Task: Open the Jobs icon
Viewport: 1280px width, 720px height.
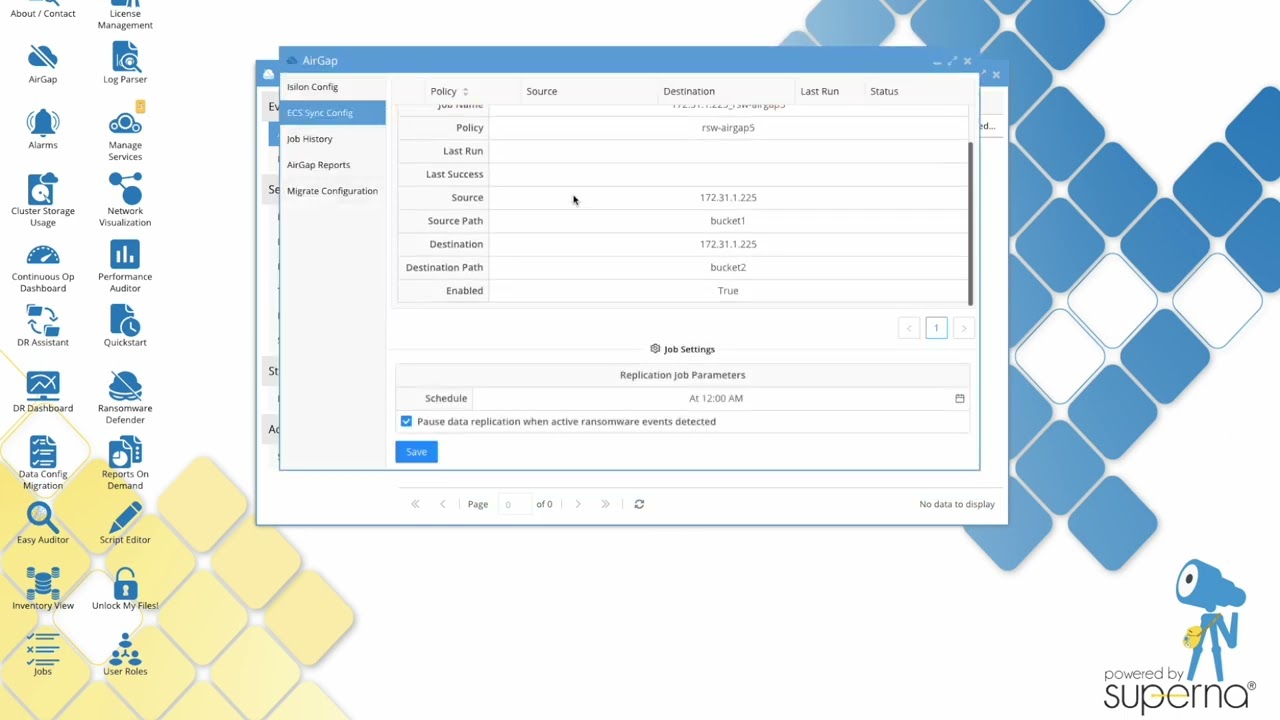Action: [42, 655]
